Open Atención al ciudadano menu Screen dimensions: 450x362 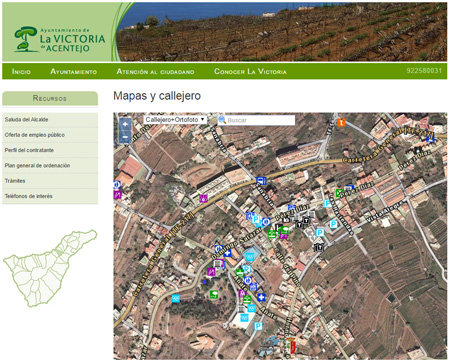(155, 71)
